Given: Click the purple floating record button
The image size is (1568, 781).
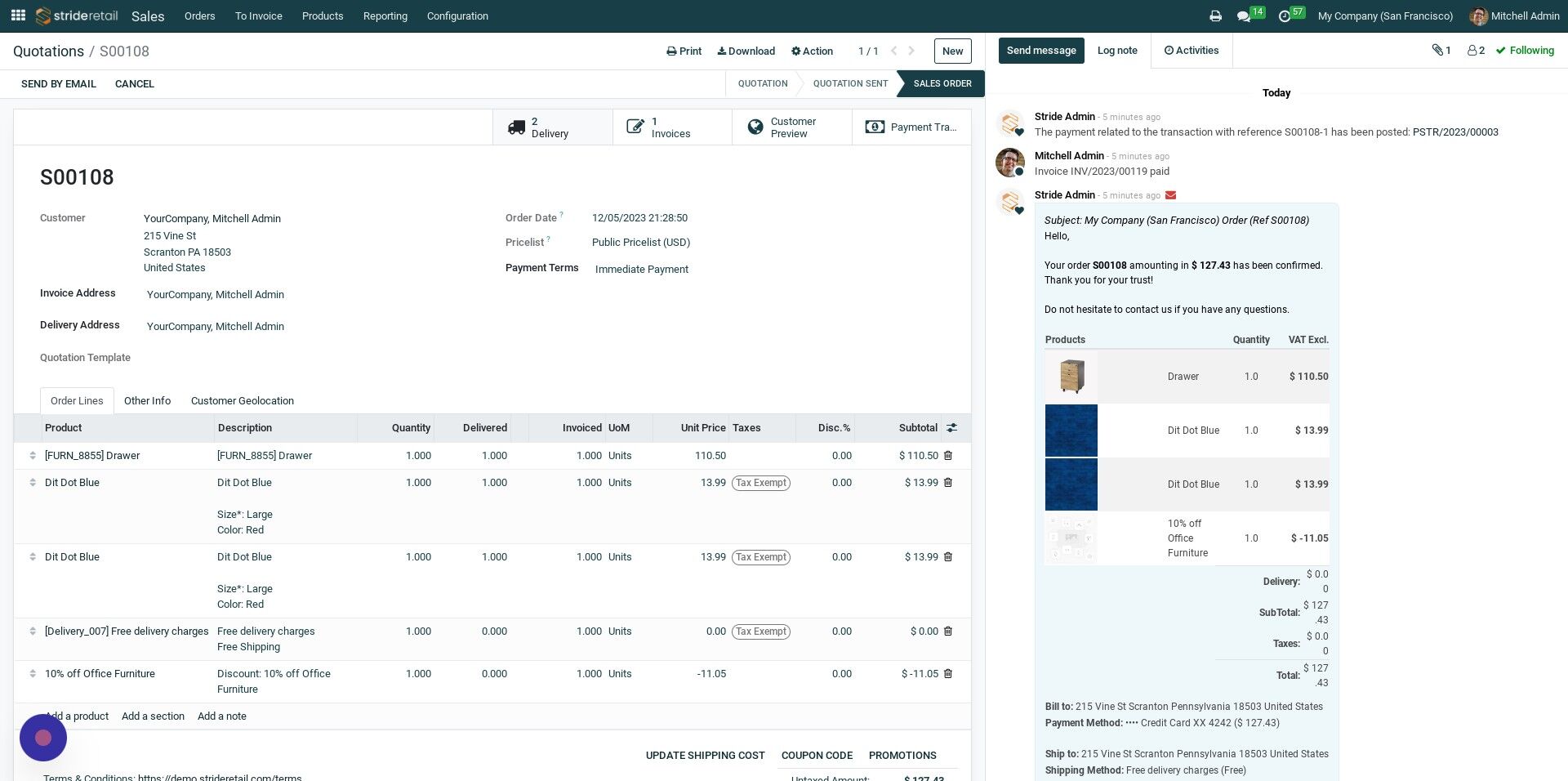Looking at the screenshot, I should (43, 738).
